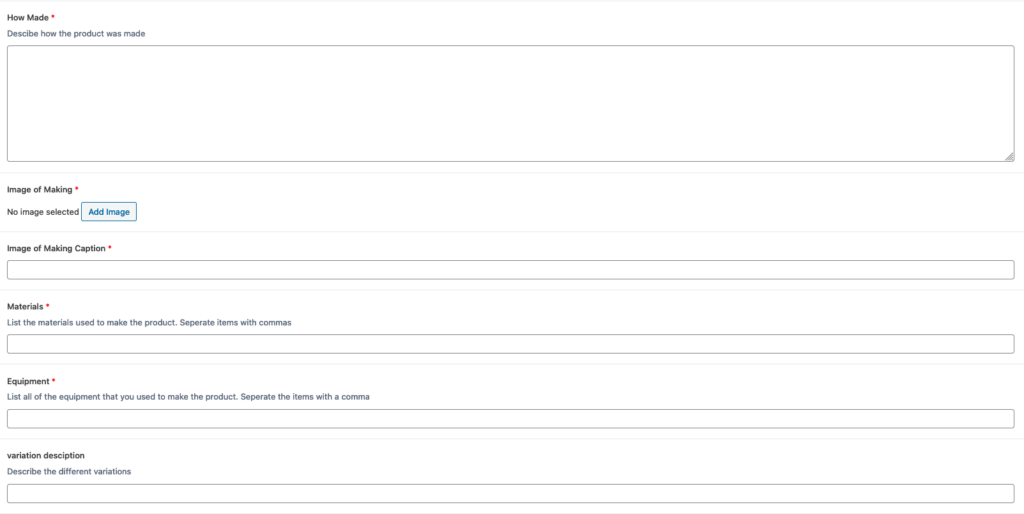The height and width of the screenshot is (514, 1024).
Task: Click the "How Made" field label
Action: tap(27, 17)
